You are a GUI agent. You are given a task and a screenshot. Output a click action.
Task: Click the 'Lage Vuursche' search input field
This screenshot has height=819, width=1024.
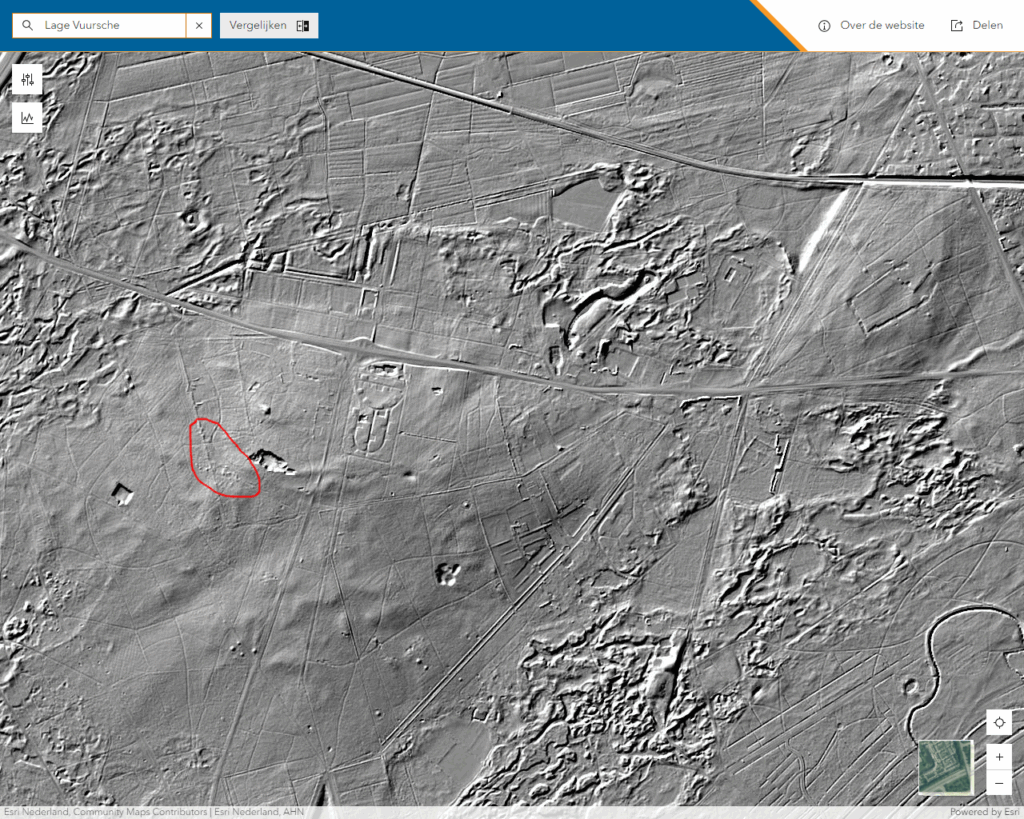pos(110,26)
